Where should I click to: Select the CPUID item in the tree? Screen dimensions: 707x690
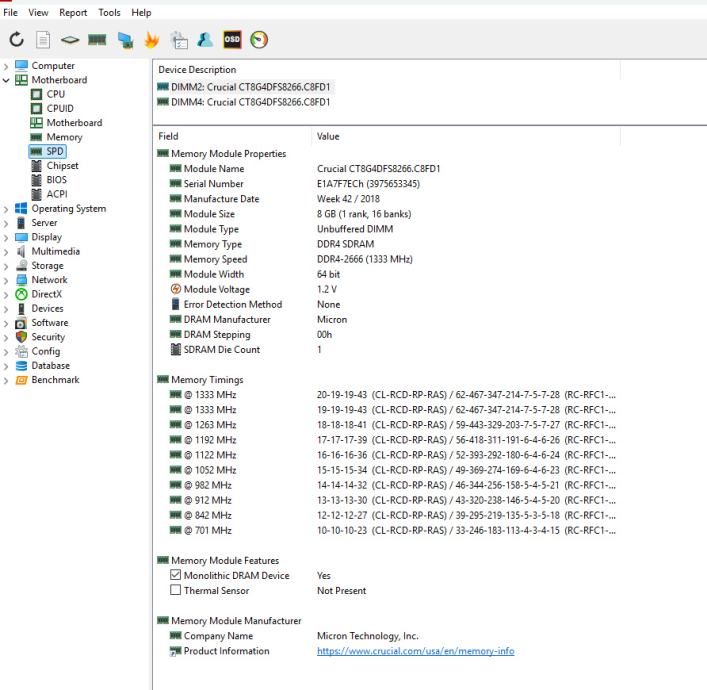[x=60, y=109]
